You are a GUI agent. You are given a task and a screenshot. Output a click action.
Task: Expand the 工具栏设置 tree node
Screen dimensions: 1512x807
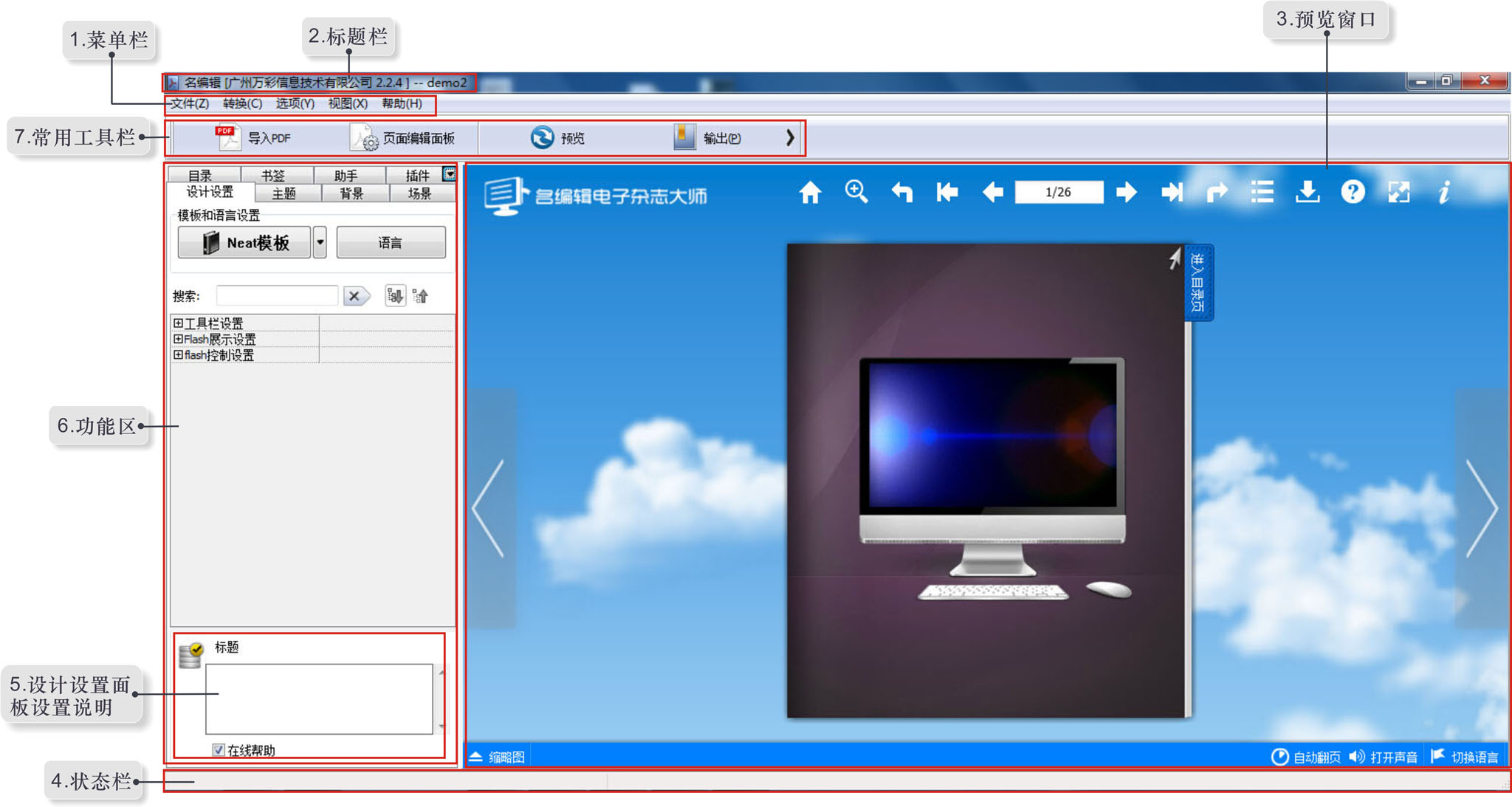pyautogui.click(x=178, y=323)
